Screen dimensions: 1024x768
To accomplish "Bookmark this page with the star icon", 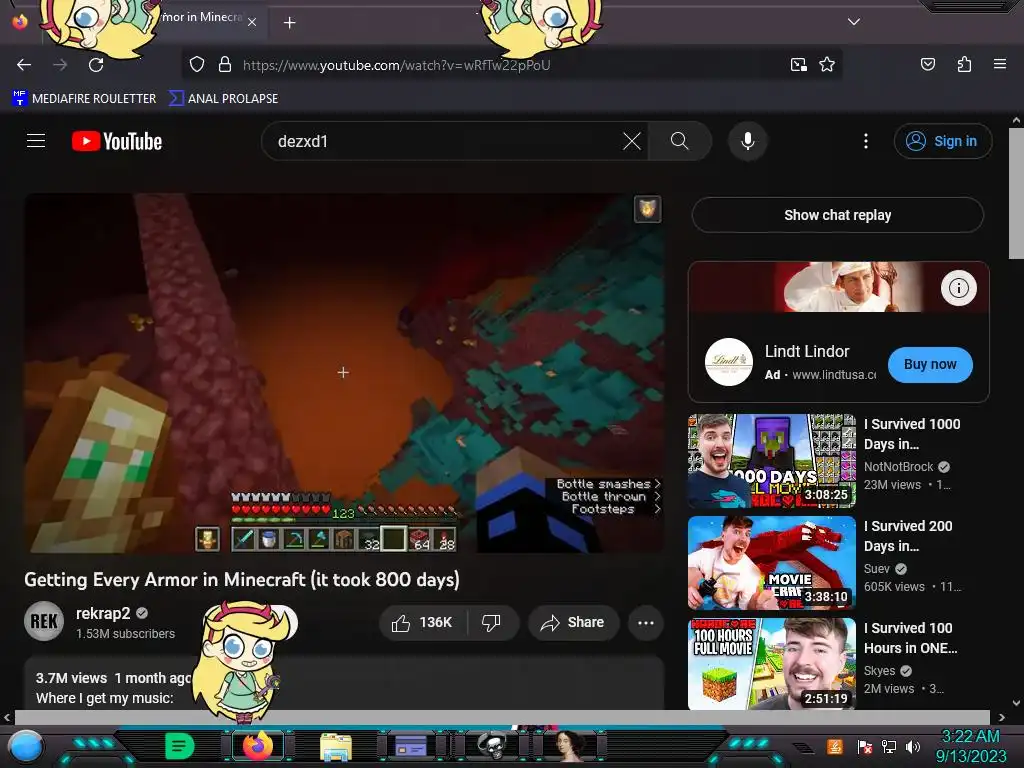I will 827,65.
